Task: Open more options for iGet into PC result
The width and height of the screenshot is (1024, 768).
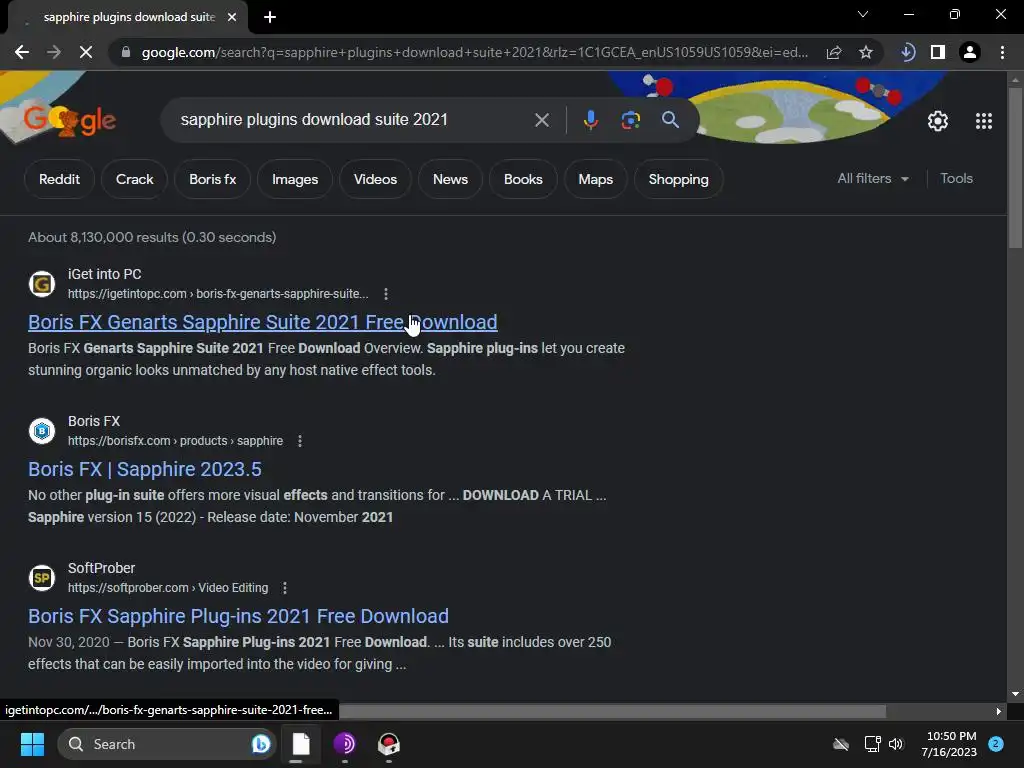Action: [386, 294]
